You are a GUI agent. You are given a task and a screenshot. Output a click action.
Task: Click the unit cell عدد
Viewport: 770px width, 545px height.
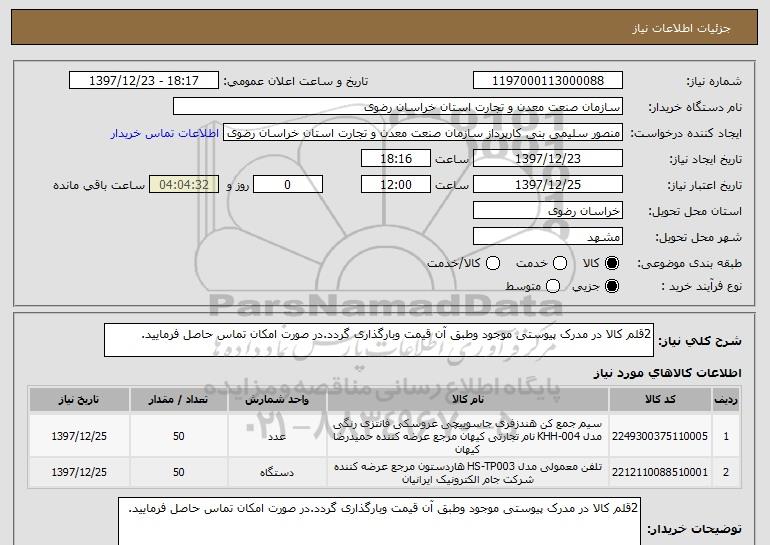(277, 436)
